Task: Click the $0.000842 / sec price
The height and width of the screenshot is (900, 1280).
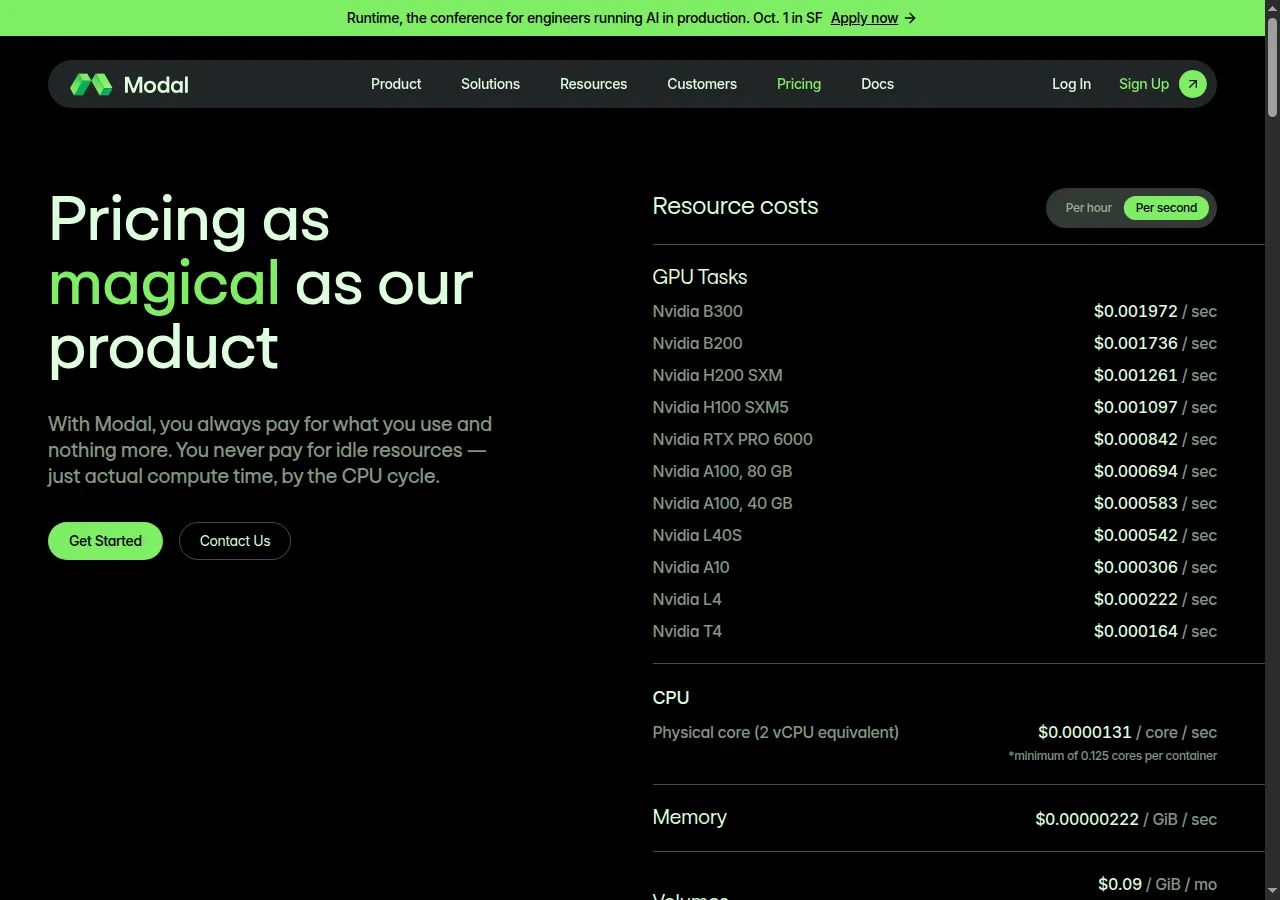Action: pos(1155,439)
